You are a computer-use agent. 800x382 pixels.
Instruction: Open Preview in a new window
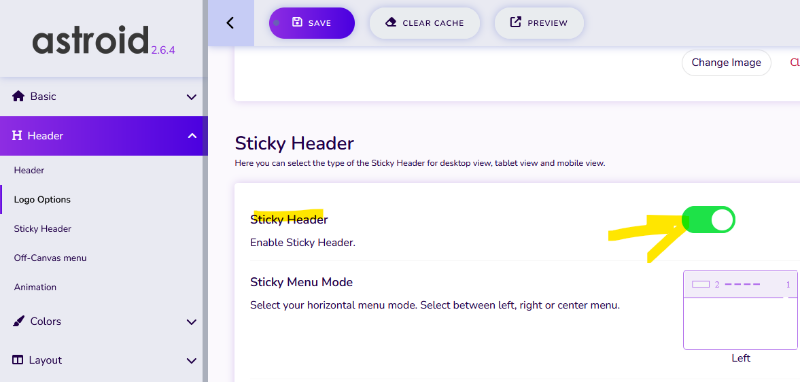[539, 23]
